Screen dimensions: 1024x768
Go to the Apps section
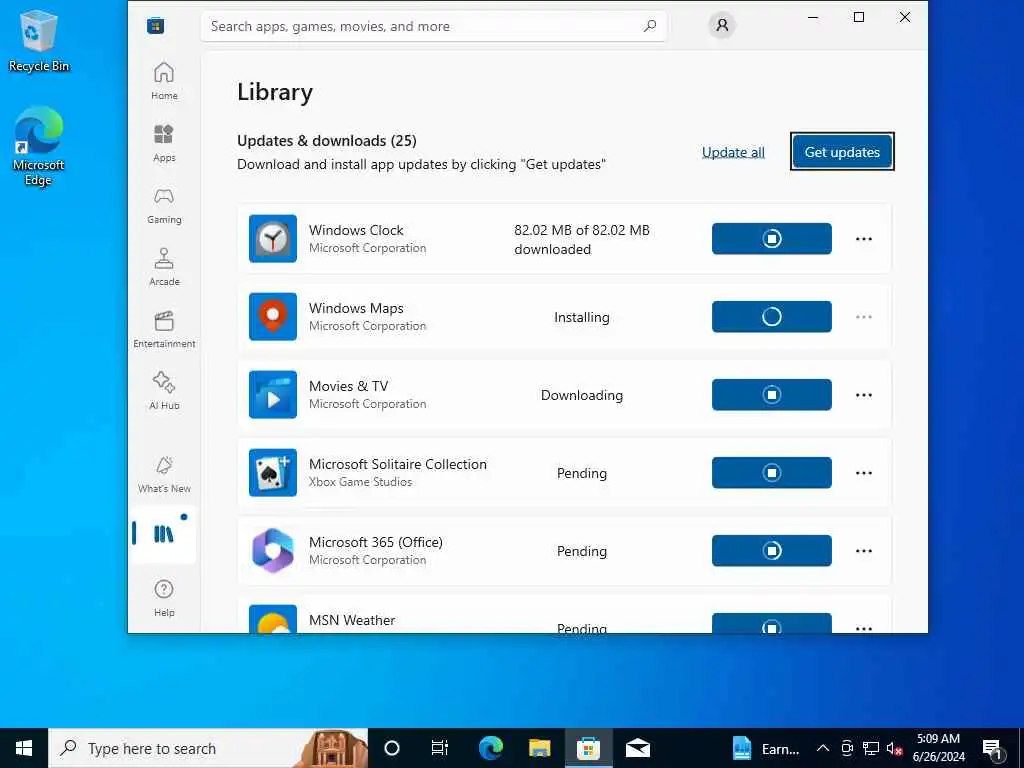[164, 143]
